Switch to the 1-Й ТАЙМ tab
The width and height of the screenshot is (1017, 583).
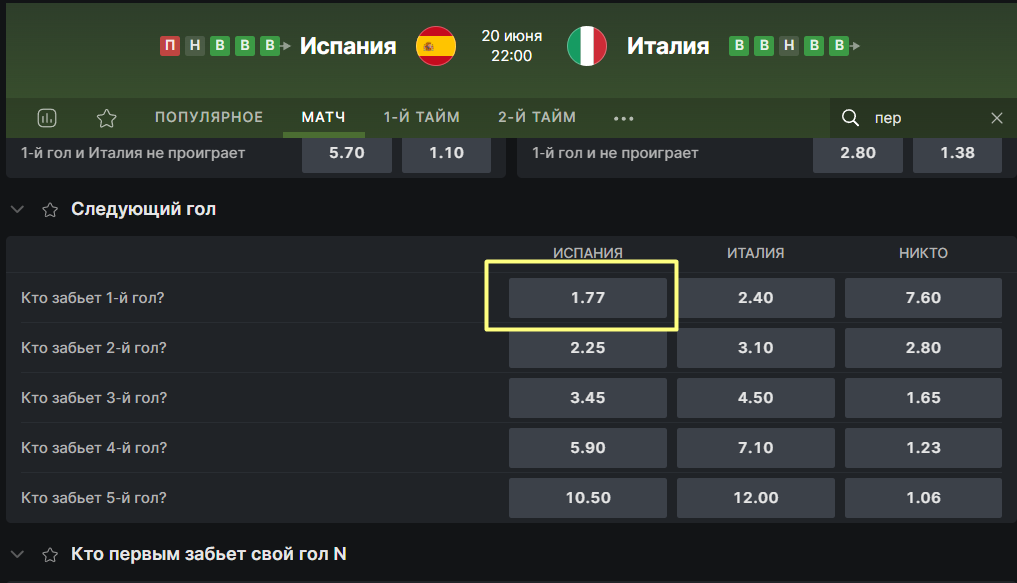(422, 117)
